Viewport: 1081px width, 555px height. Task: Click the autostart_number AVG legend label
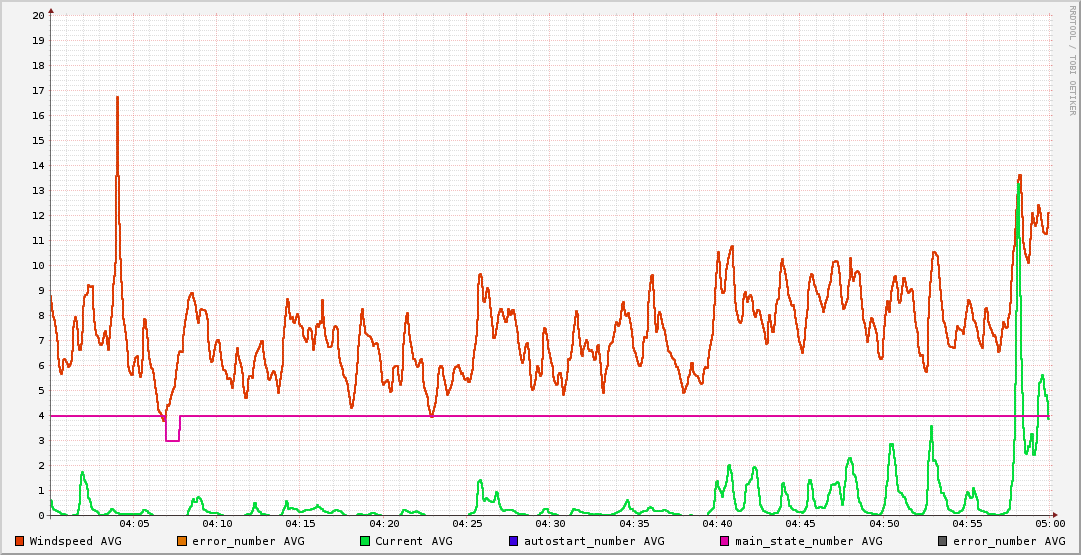592,541
